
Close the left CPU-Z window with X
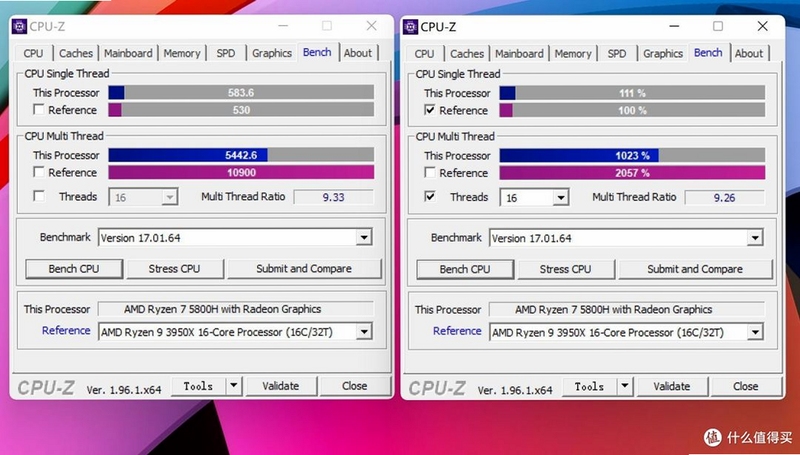click(x=372, y=26)
